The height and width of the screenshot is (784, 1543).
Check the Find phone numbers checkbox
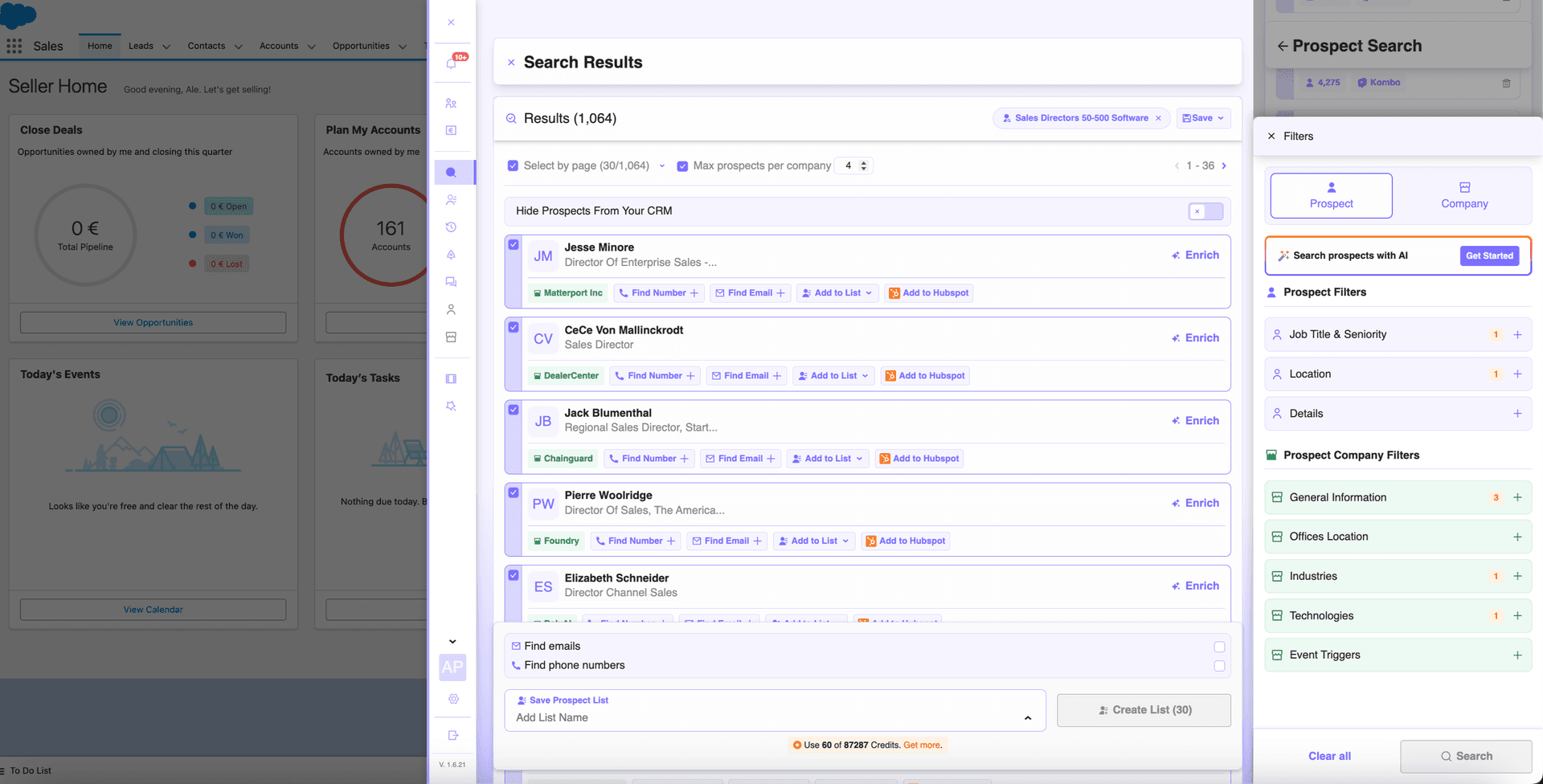(x=1219, y=666)
